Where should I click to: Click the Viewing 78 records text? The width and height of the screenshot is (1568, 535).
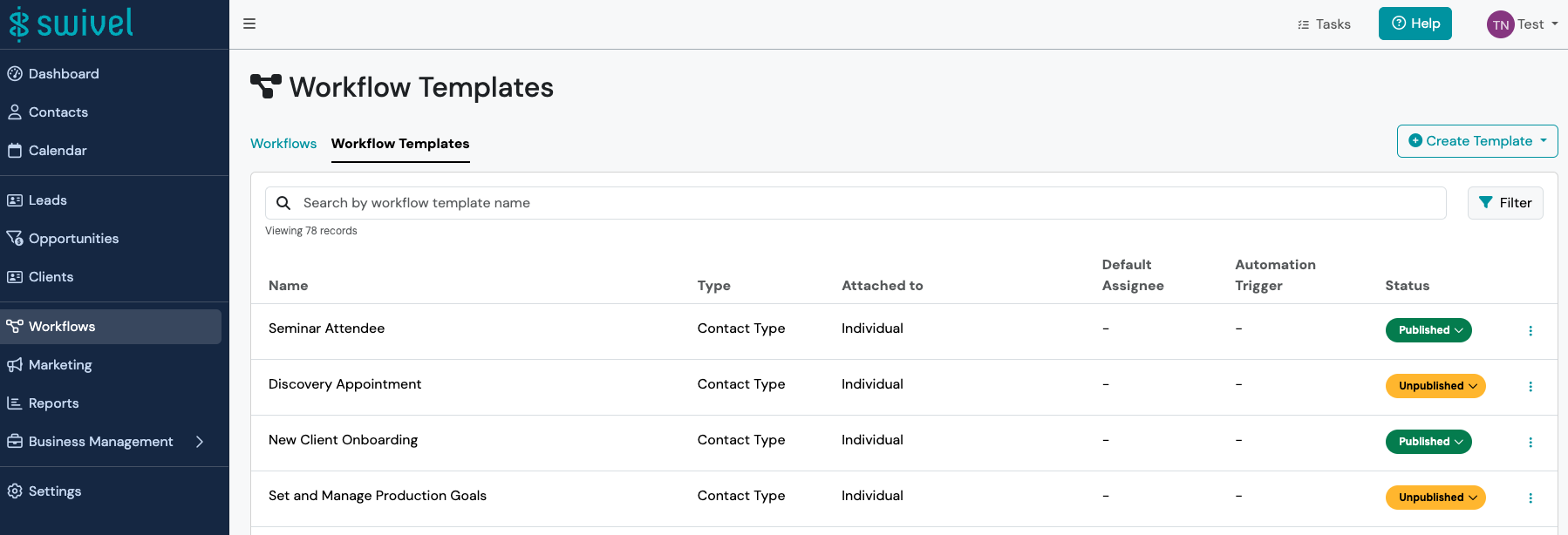(311, 231)
